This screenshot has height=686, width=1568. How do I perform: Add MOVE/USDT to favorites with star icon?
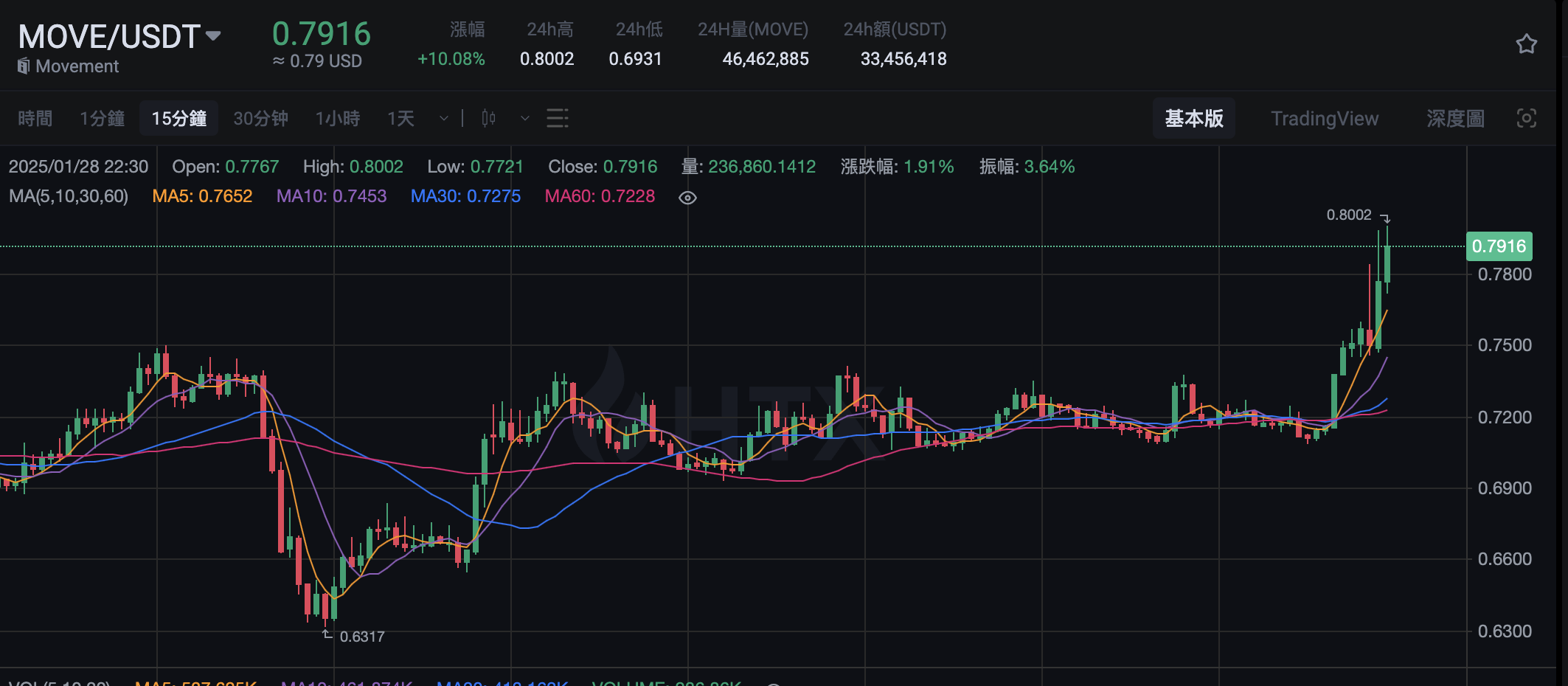click(1526, 44)
